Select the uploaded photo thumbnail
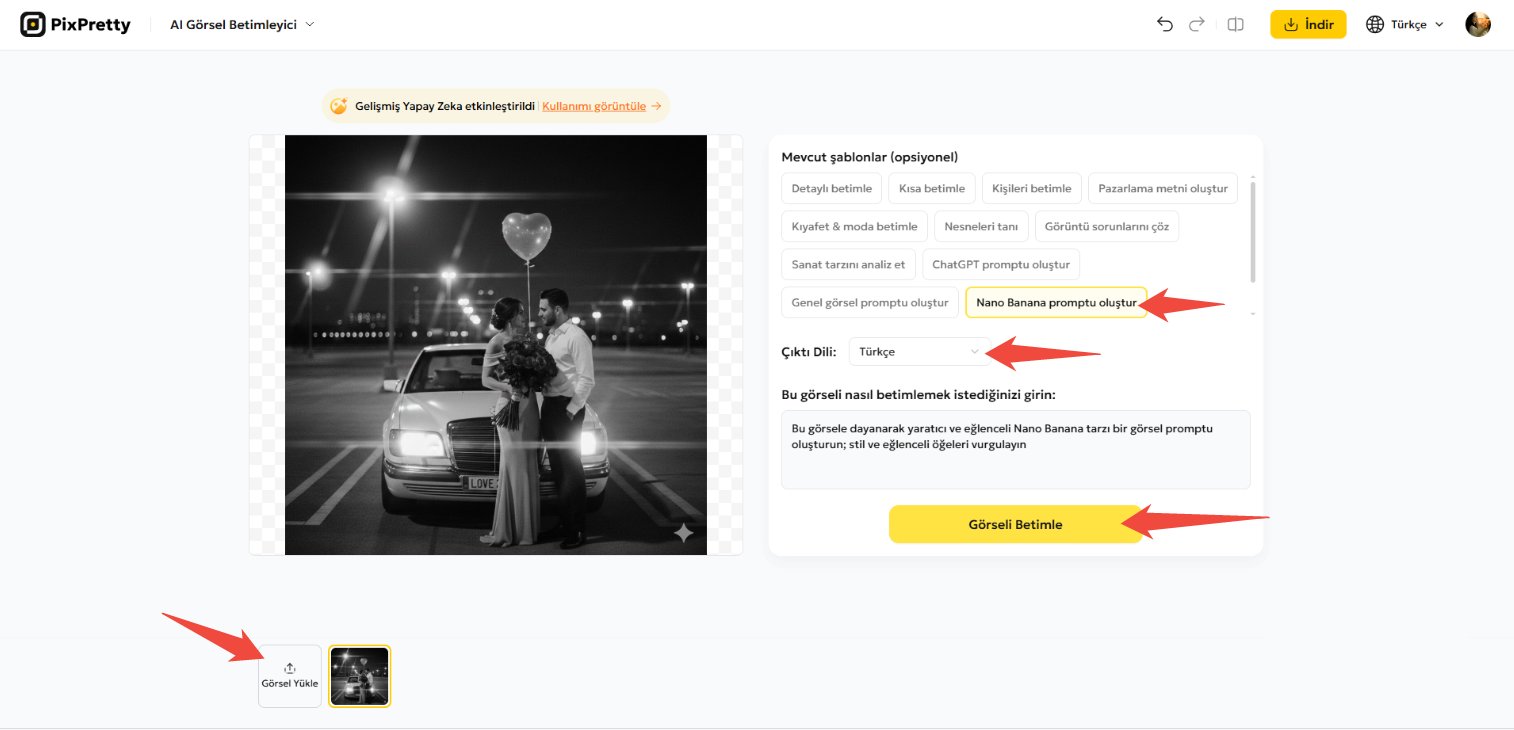Image resolution: width=1514 pixels, height=730 pixels. pos(359,675)
